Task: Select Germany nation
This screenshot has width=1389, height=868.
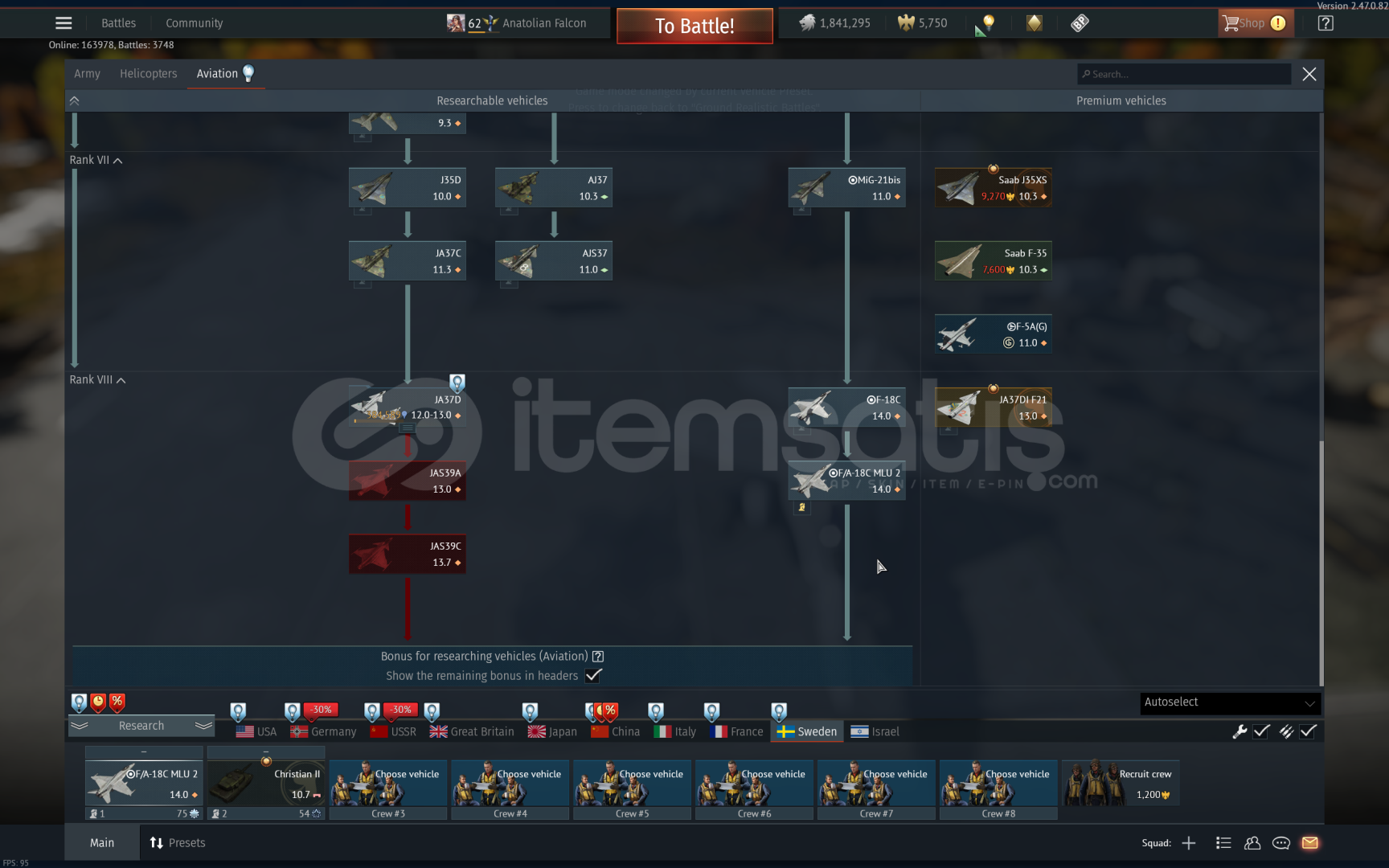Action: tap(323, 731)
